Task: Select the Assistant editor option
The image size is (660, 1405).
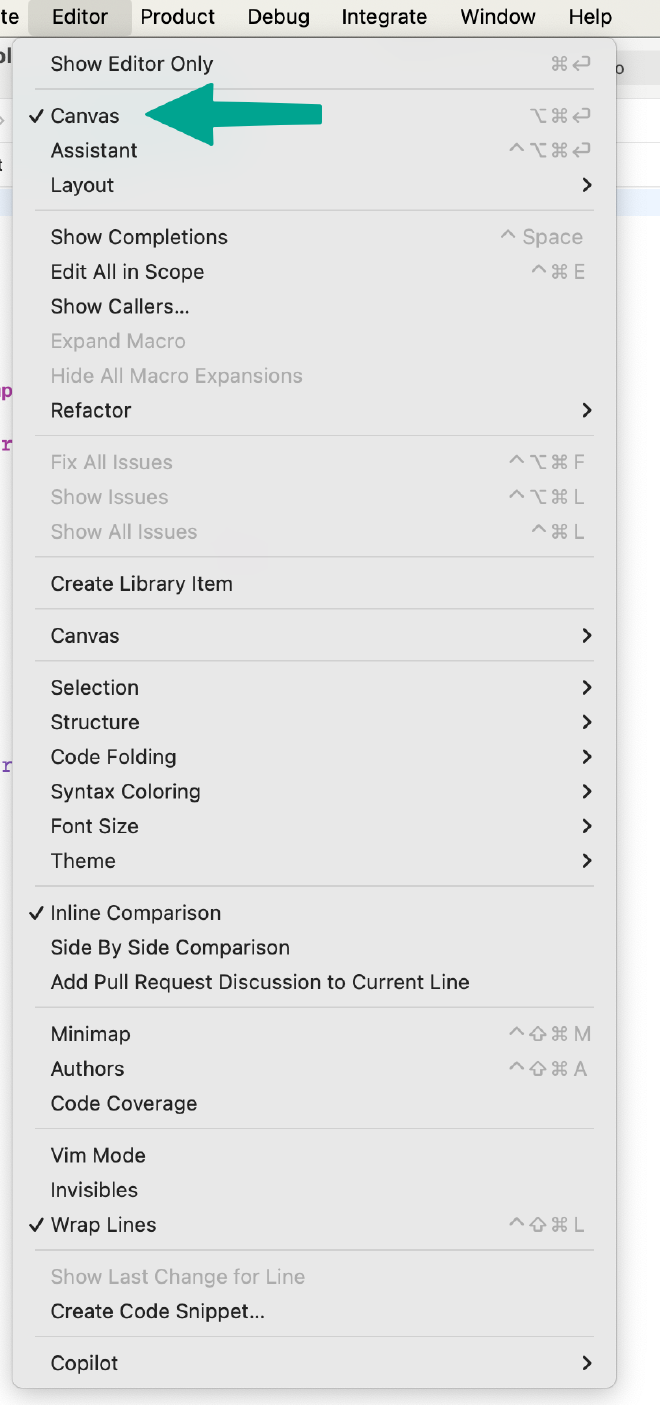Action: coord(94,151)
